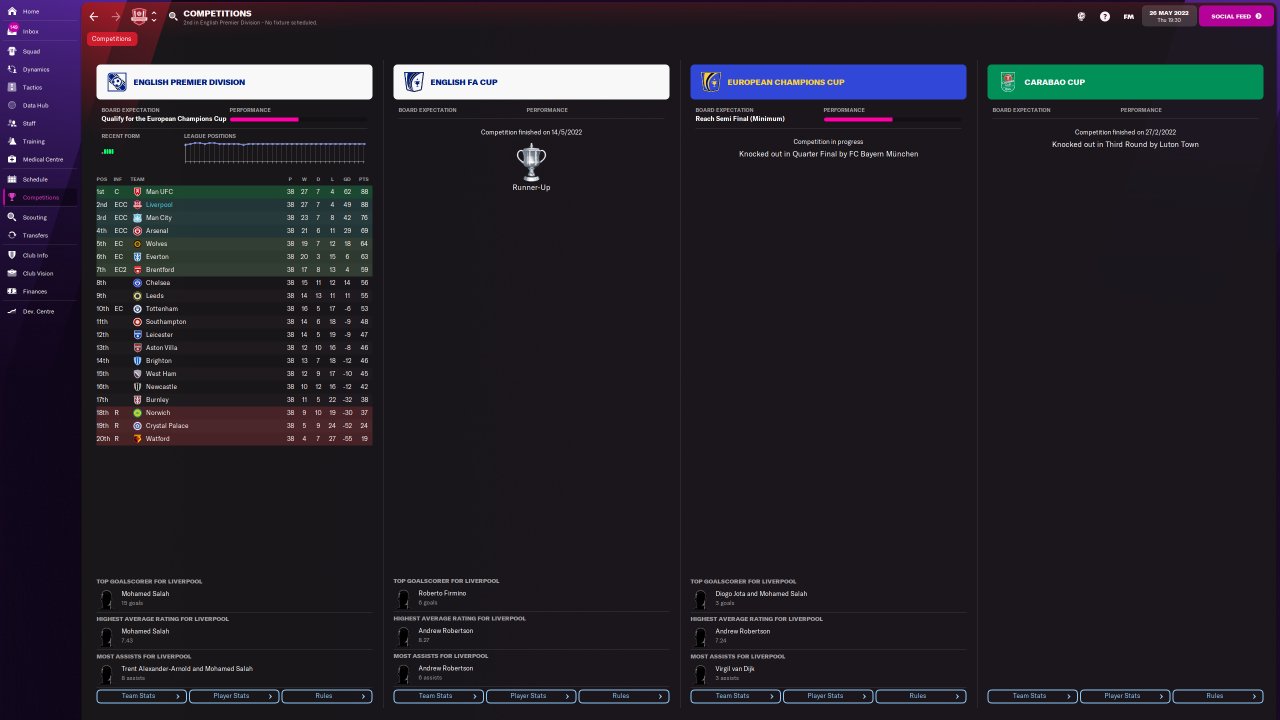Open the help question mark
Image resolution: width=1280 pixels, height=720 pixels.
(x=1105, y=16)
